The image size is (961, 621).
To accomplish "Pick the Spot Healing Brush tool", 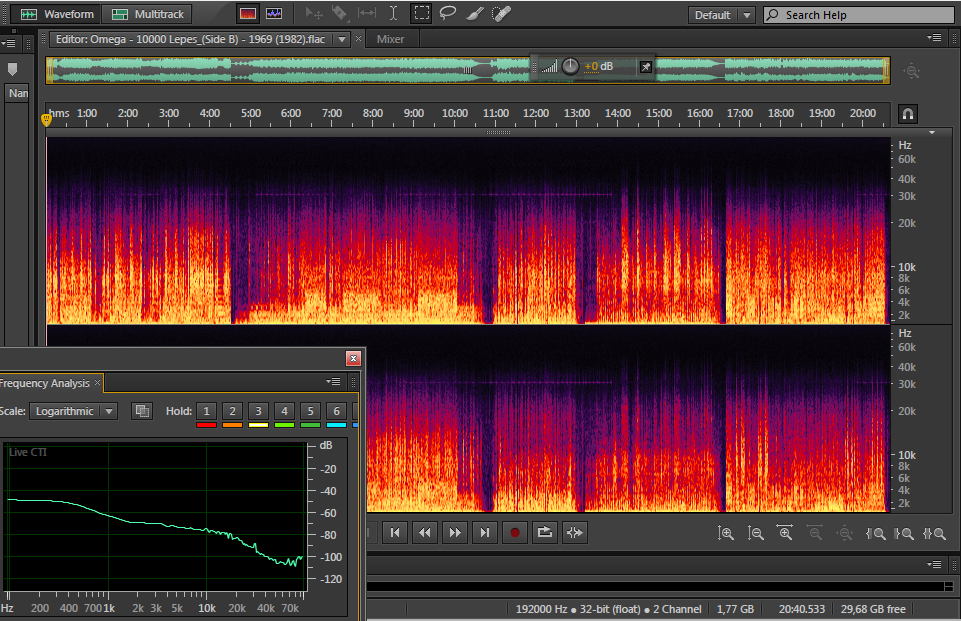I will click(x=502, y=14).
